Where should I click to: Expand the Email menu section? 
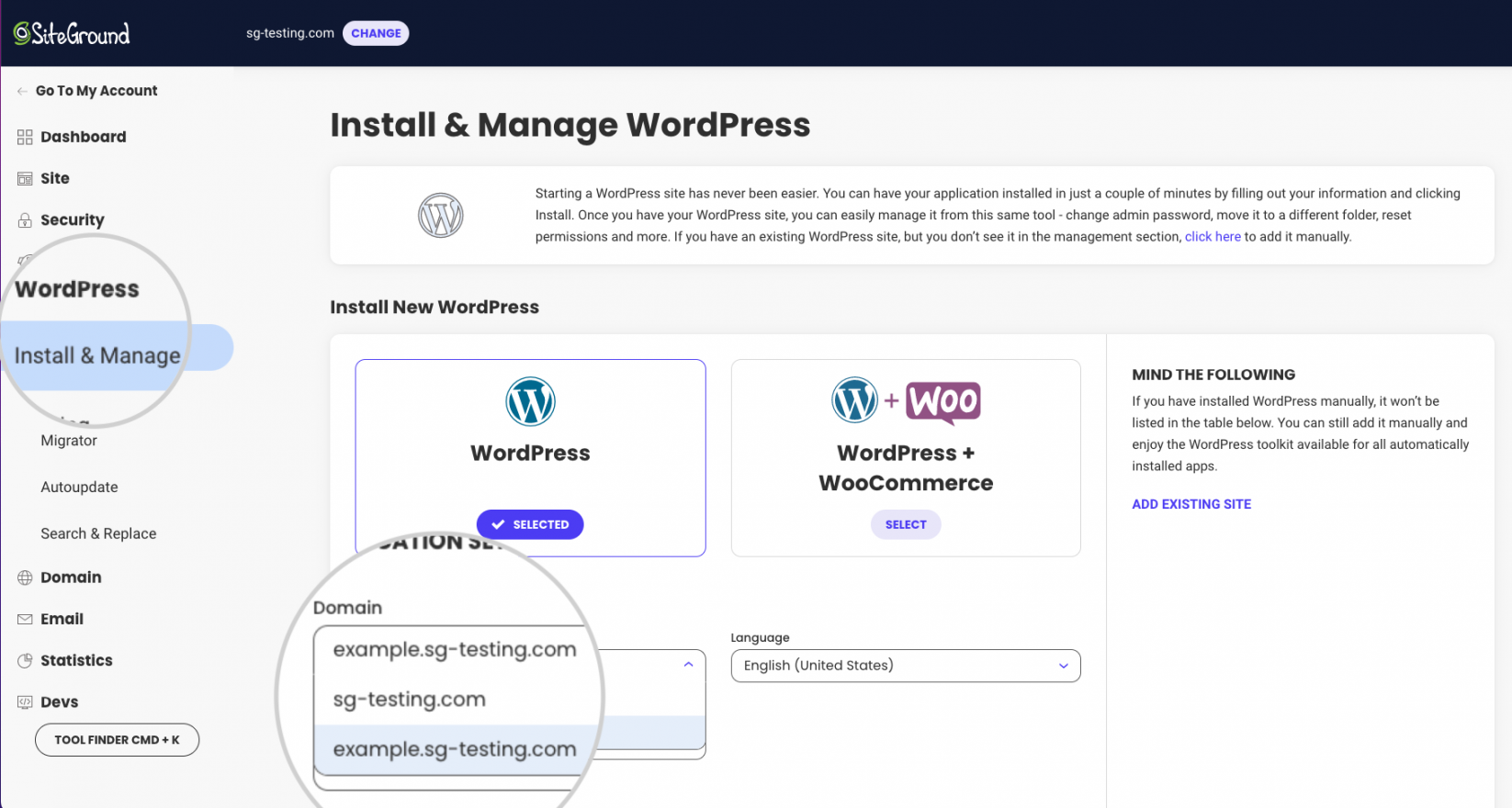click(x=62, y=619)
